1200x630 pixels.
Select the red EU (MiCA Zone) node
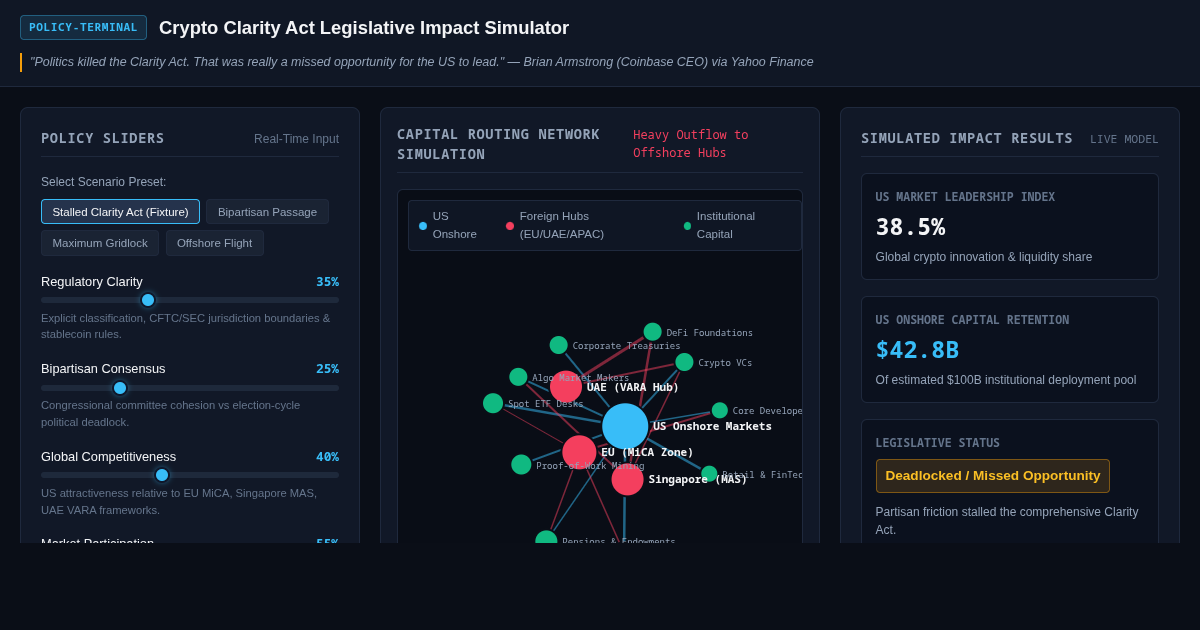579,452
